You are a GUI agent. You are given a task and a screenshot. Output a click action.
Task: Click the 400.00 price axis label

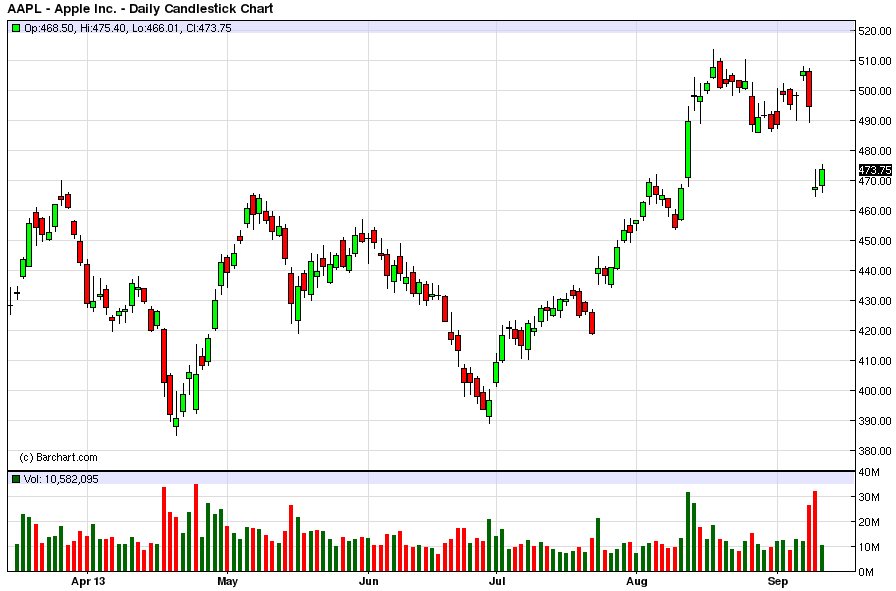[x=875, y=391]
